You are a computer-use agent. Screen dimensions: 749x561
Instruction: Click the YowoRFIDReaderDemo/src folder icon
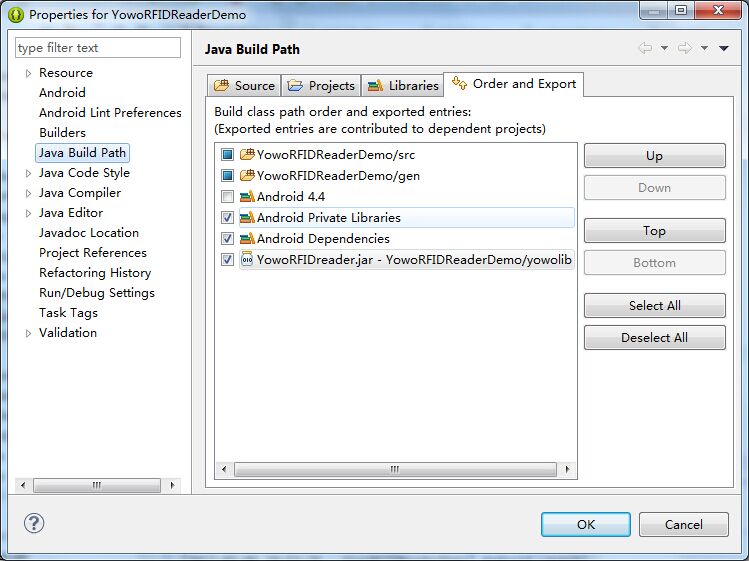(247, 154)
